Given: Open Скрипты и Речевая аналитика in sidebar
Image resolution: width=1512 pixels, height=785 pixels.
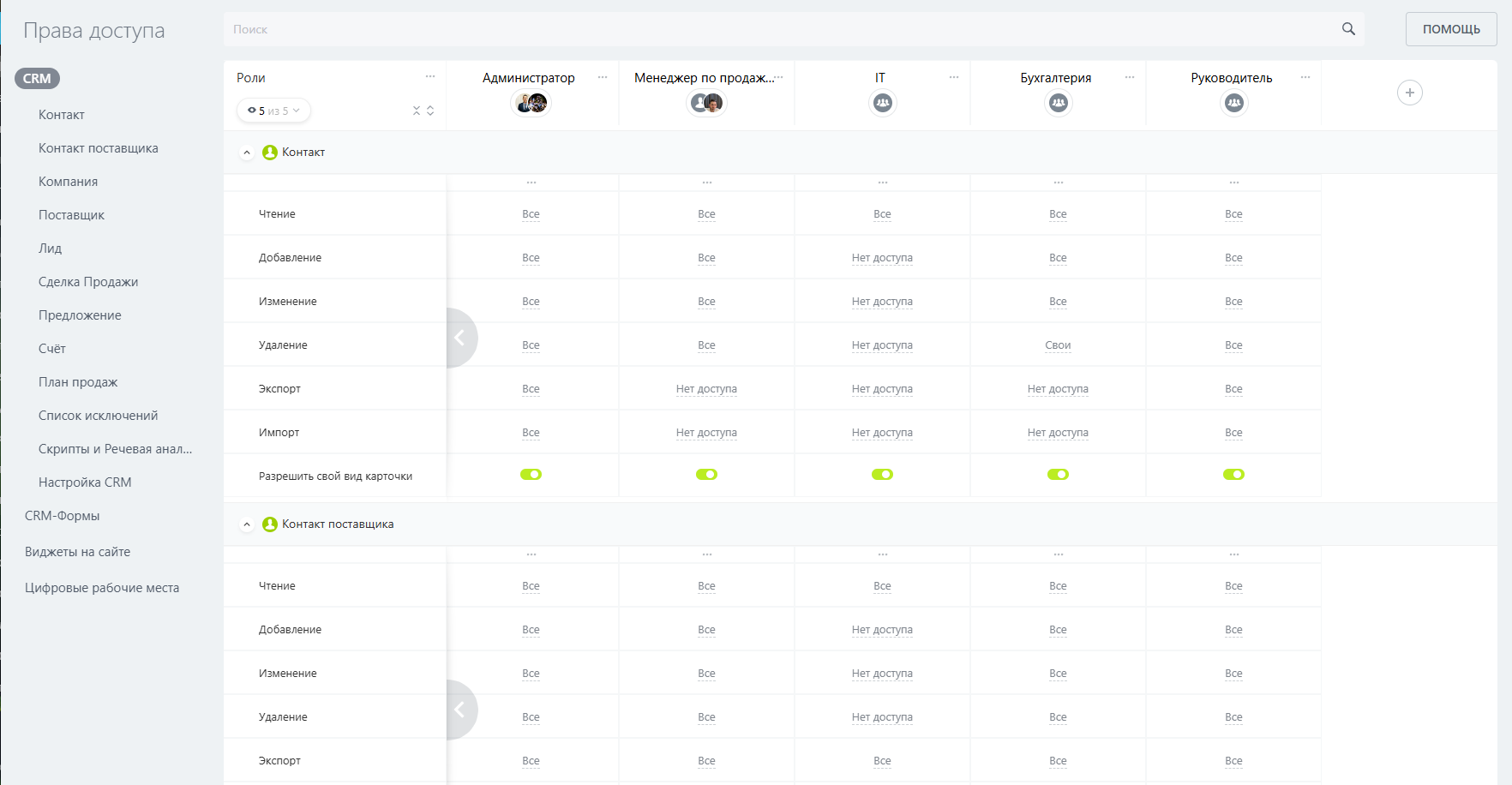Looking at the screenshot, I should click(x=115, y=449).
